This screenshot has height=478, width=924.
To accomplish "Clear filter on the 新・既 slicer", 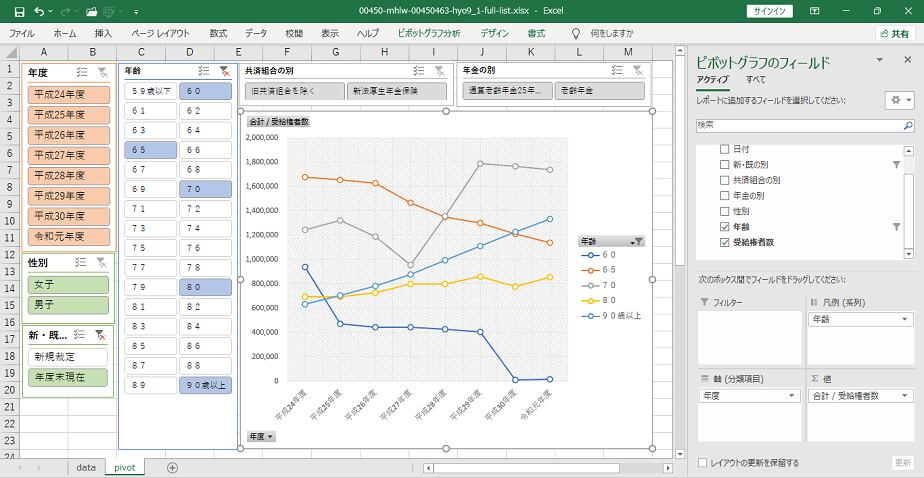I will click(x=101, y=335).
